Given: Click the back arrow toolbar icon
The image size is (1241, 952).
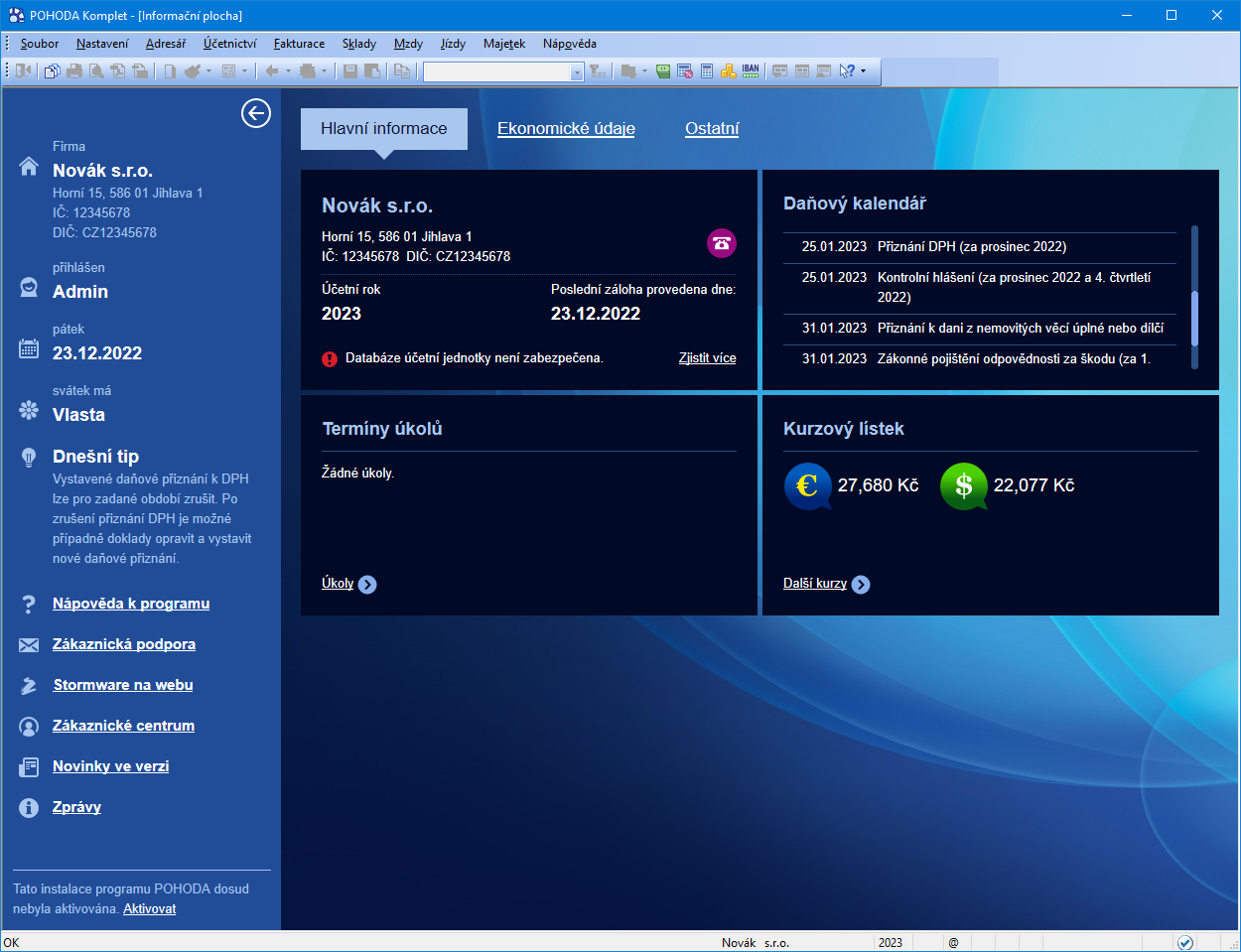Looking at the screenshot, I should [x=271, y=70].
